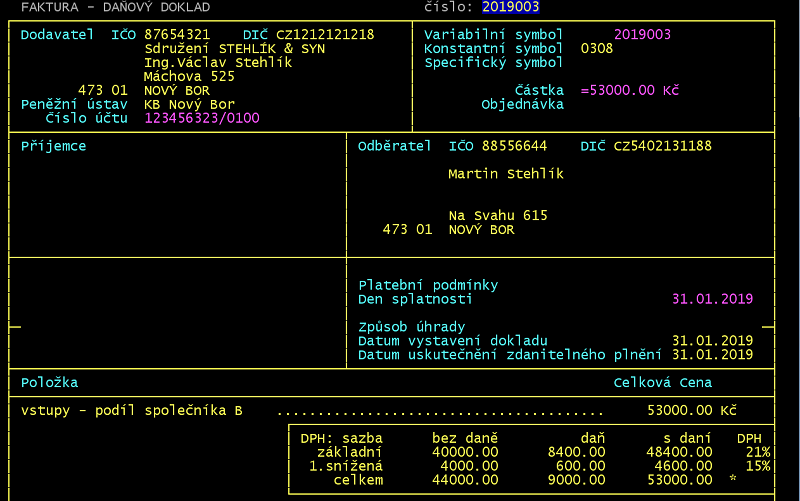Select customer address Na Svahu 615
800x501 pixels.
pos(497,216)
